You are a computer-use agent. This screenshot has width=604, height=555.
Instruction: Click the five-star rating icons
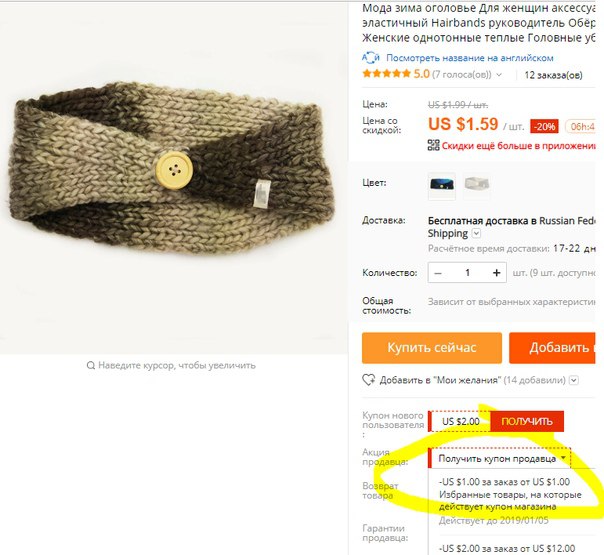[x=386, y=74]
